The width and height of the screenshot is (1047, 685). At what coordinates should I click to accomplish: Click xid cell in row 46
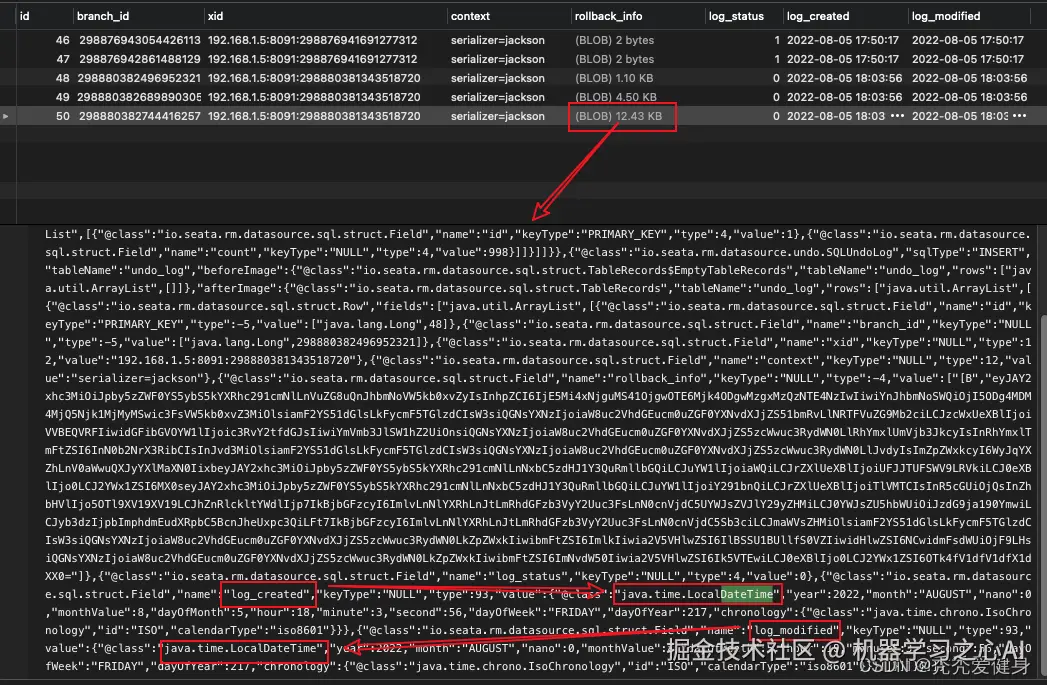pos(312,40)
